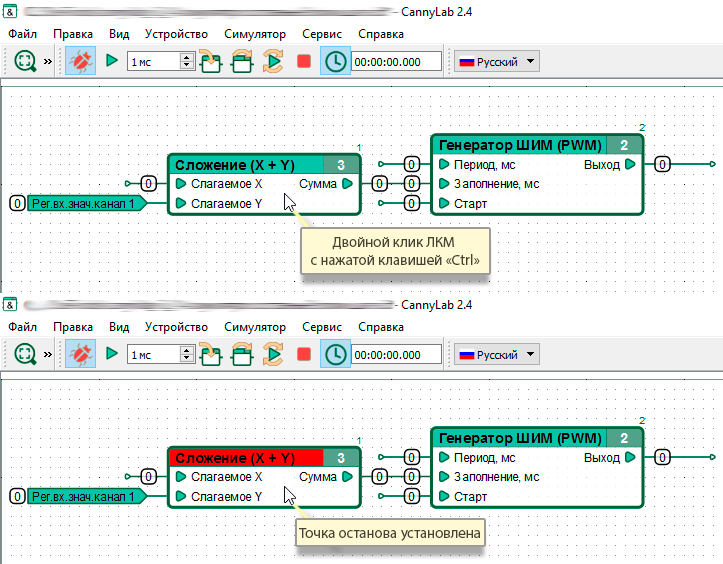Click Слагаемое X input port in Ctrl-tooltip window

click(x=181, y=184)
